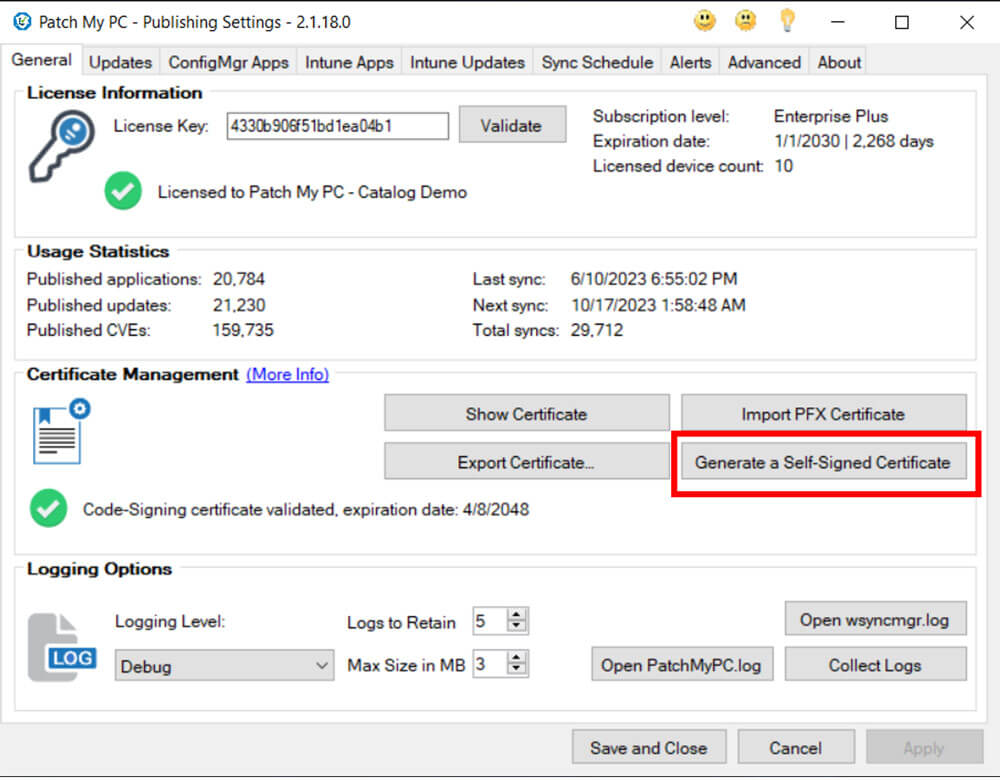This screenshot has width=1000, height=780.
Task: Open the ConfigMgr Apps tab
Action: 228,63
